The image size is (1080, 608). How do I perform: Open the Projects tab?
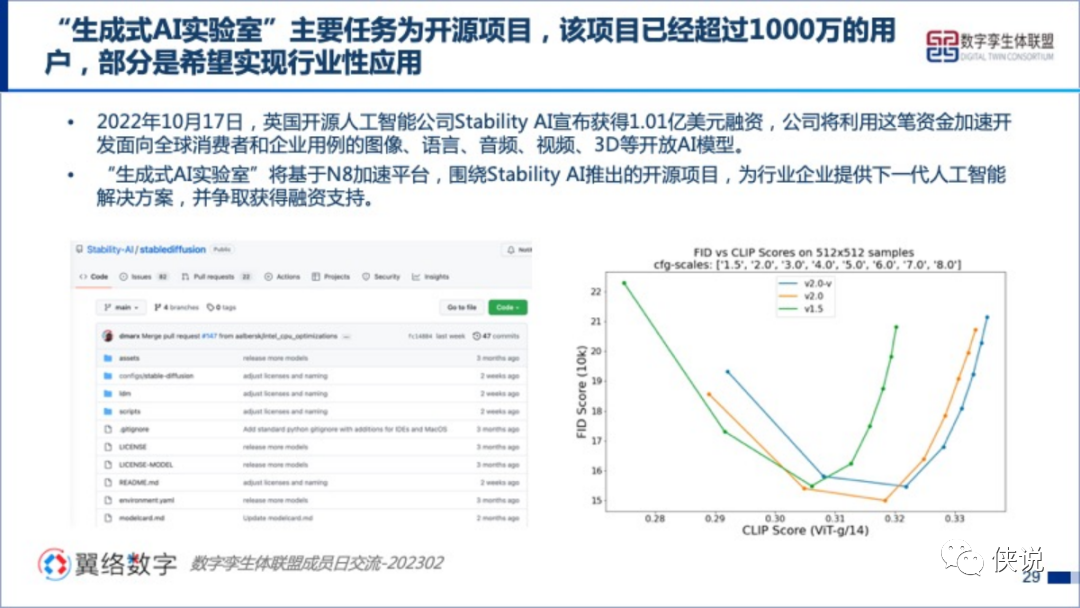tap(331, 277)
